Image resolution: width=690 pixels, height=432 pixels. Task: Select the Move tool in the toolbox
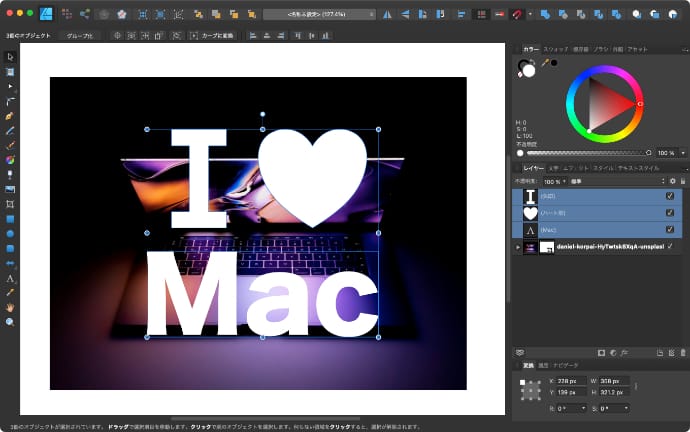(x=10, y=57)
